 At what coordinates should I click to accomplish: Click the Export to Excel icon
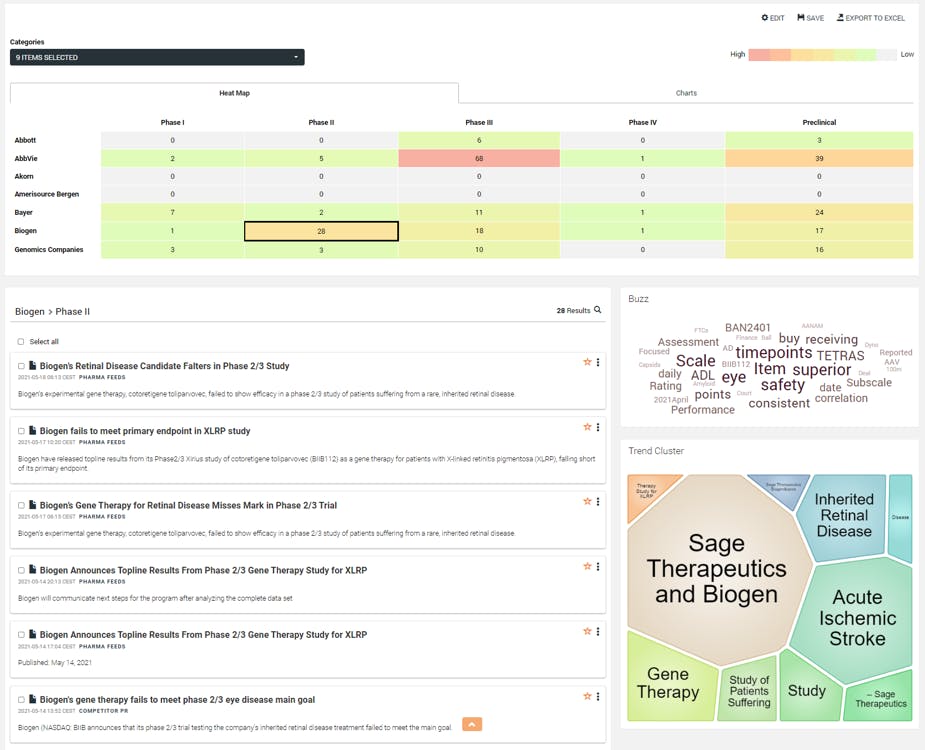click(x=840, y=18)
